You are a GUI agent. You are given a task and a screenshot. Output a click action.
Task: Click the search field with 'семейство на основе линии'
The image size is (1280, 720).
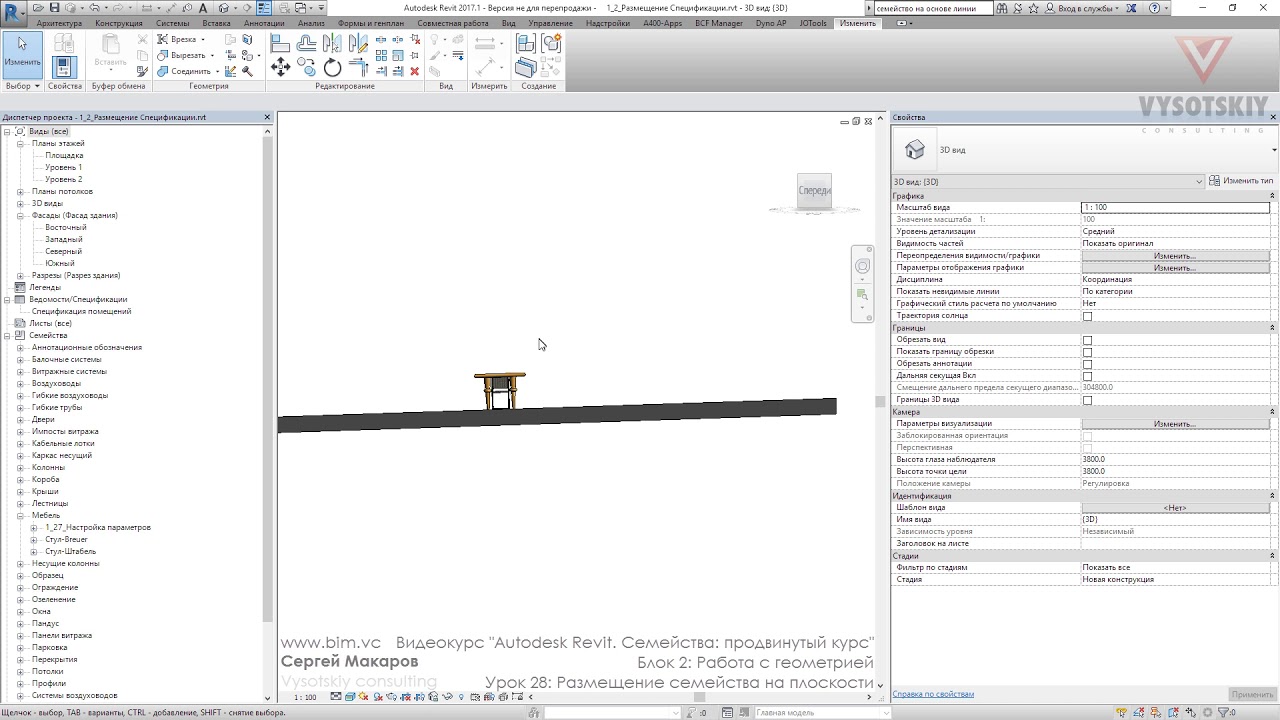[x=933, y=8]
